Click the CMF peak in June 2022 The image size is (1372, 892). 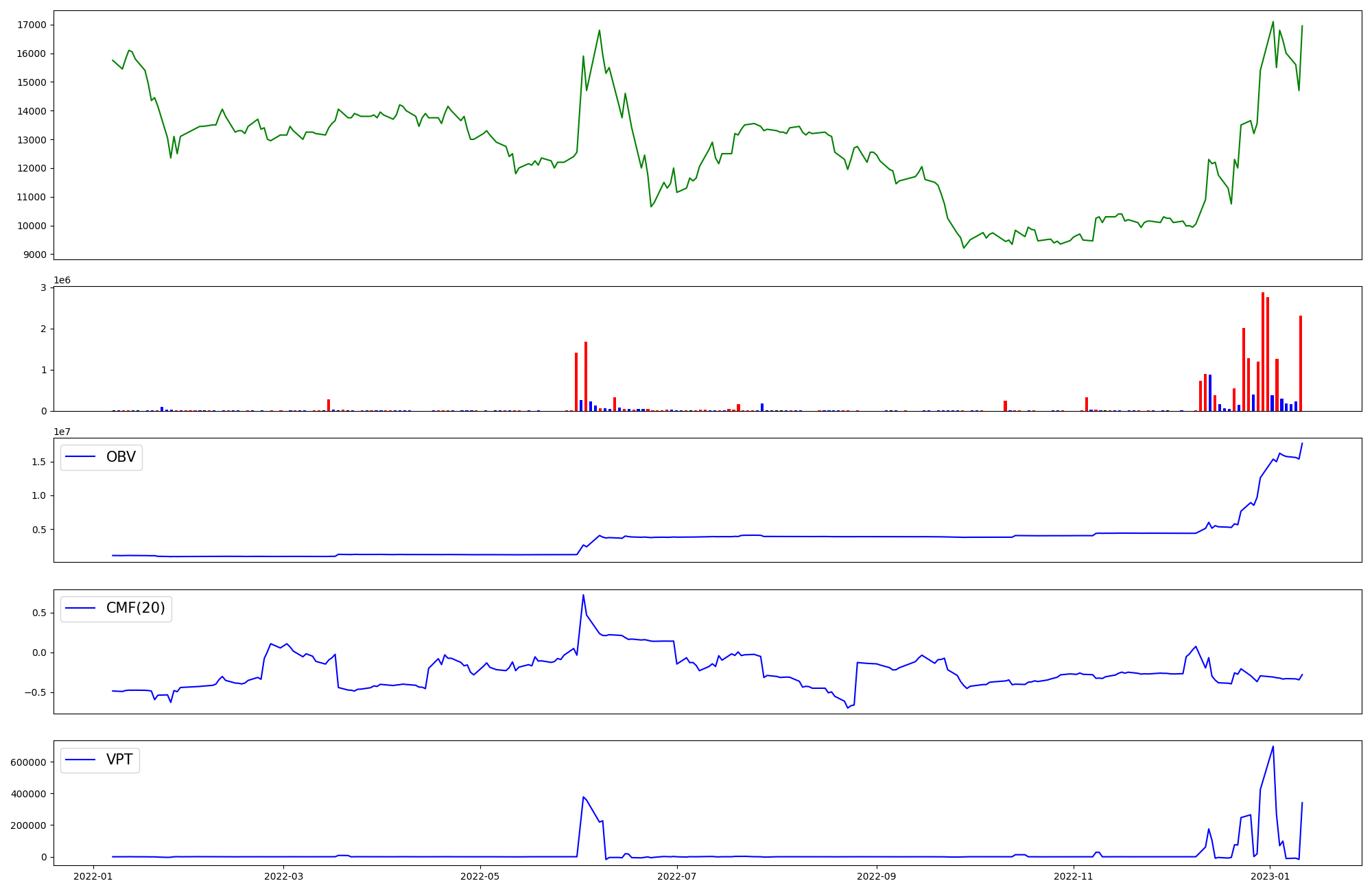pyautogui.click(x=583, y=595)
